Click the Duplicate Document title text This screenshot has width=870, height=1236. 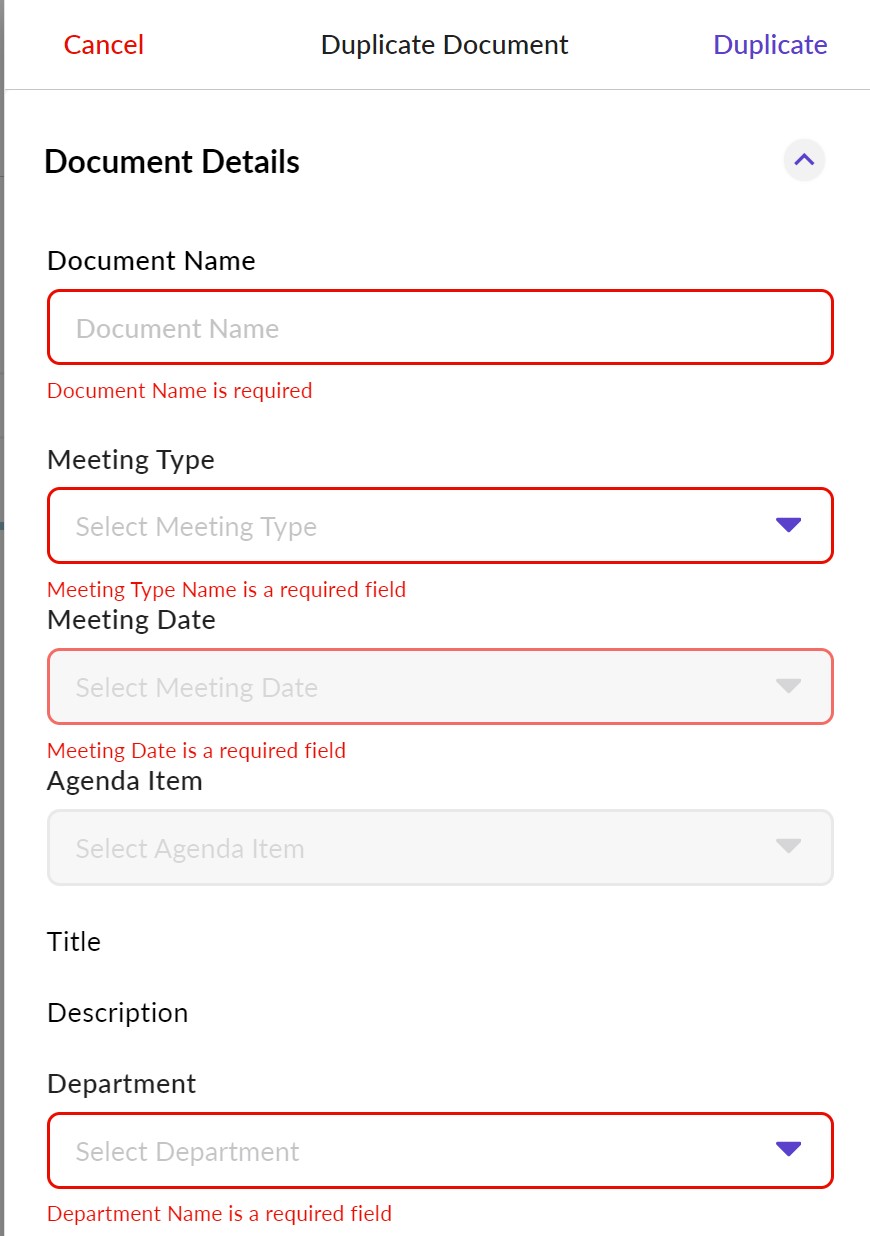click(444, 45)
